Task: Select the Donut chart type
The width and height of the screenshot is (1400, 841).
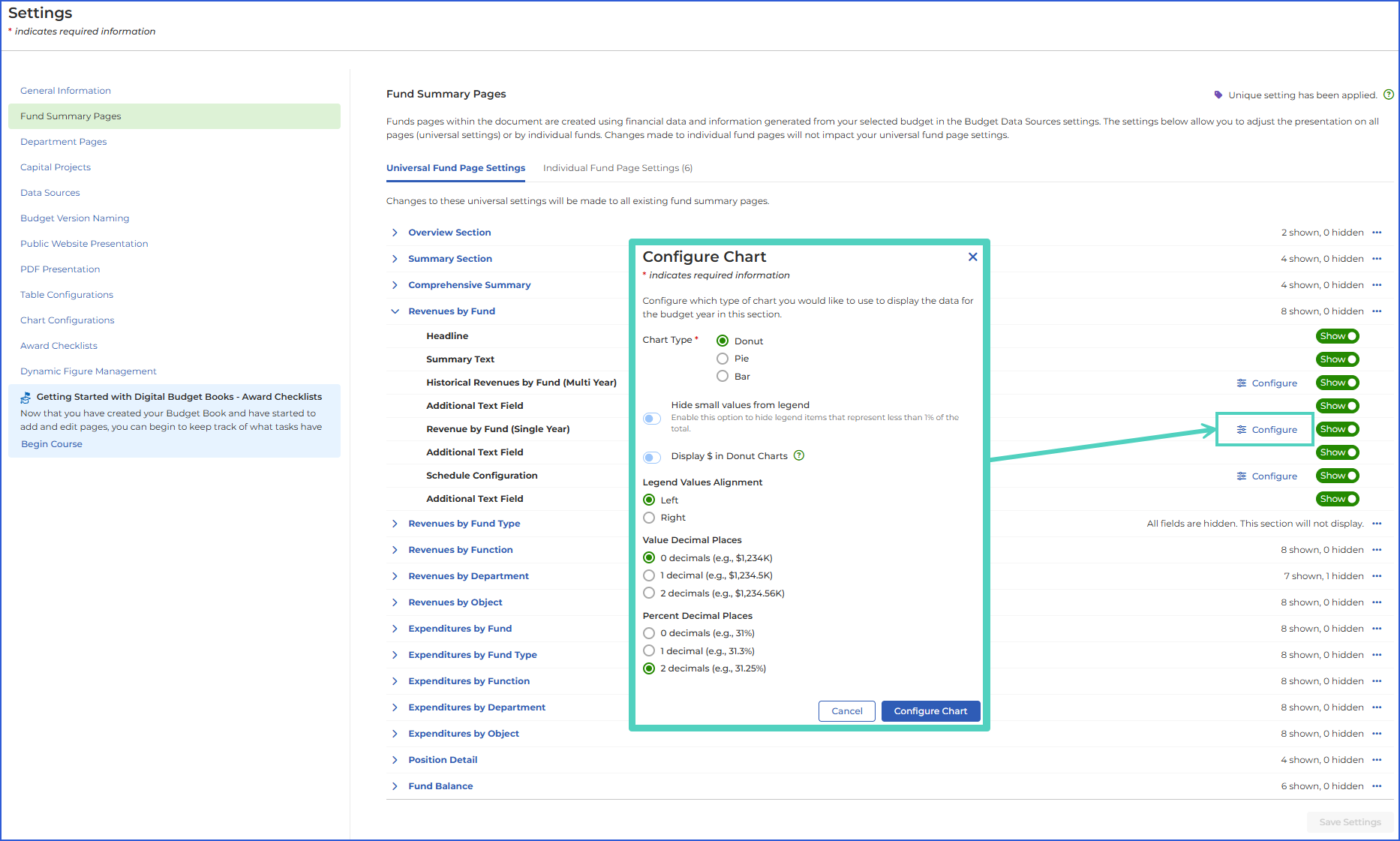Action: click(723, 341)
